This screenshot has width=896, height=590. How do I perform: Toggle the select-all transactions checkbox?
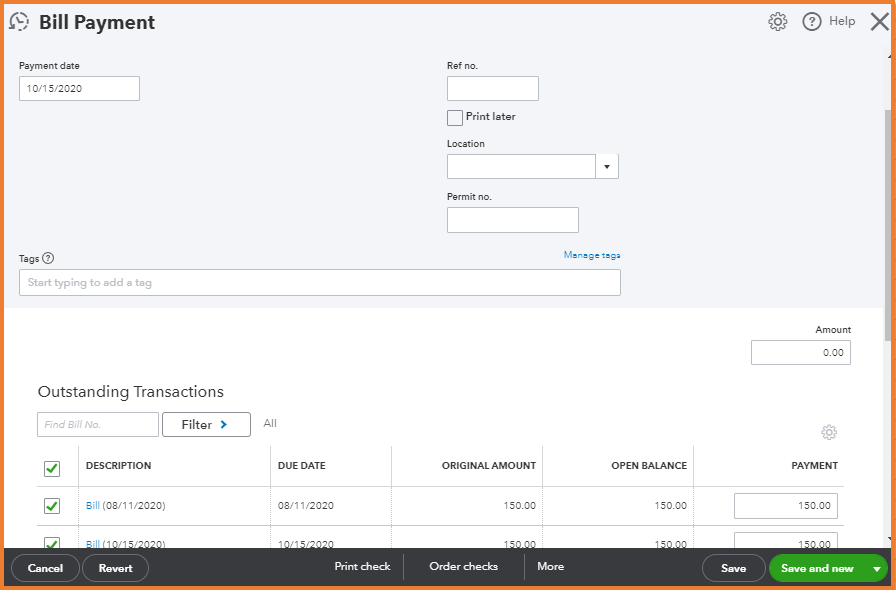(x=52, y=468)
